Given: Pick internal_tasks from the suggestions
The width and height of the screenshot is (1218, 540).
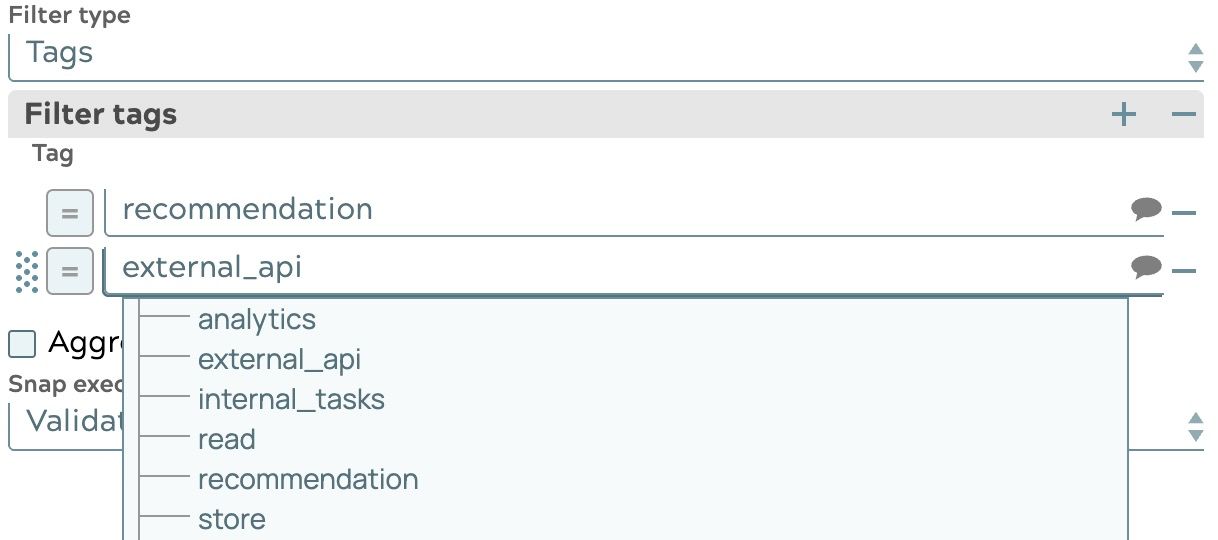Looking at the screenshot, I should coord(291,400).
